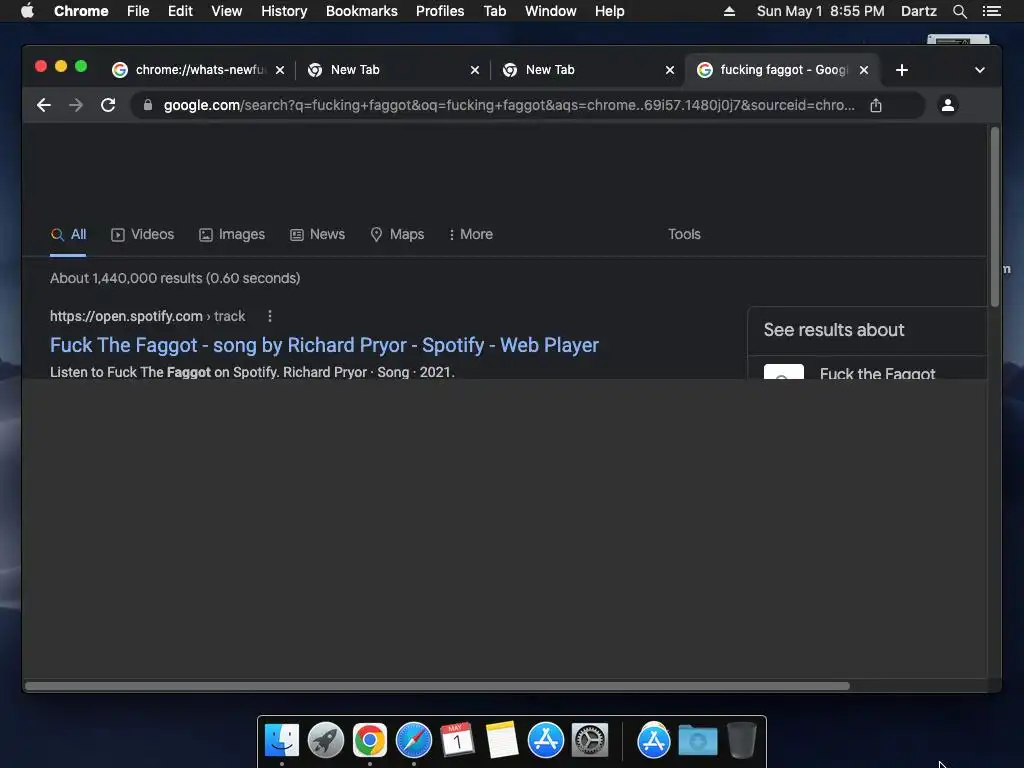Click the 'About 1,440,000 results' text
Viewport: 1024px width, 768px height.
(175, 278)
